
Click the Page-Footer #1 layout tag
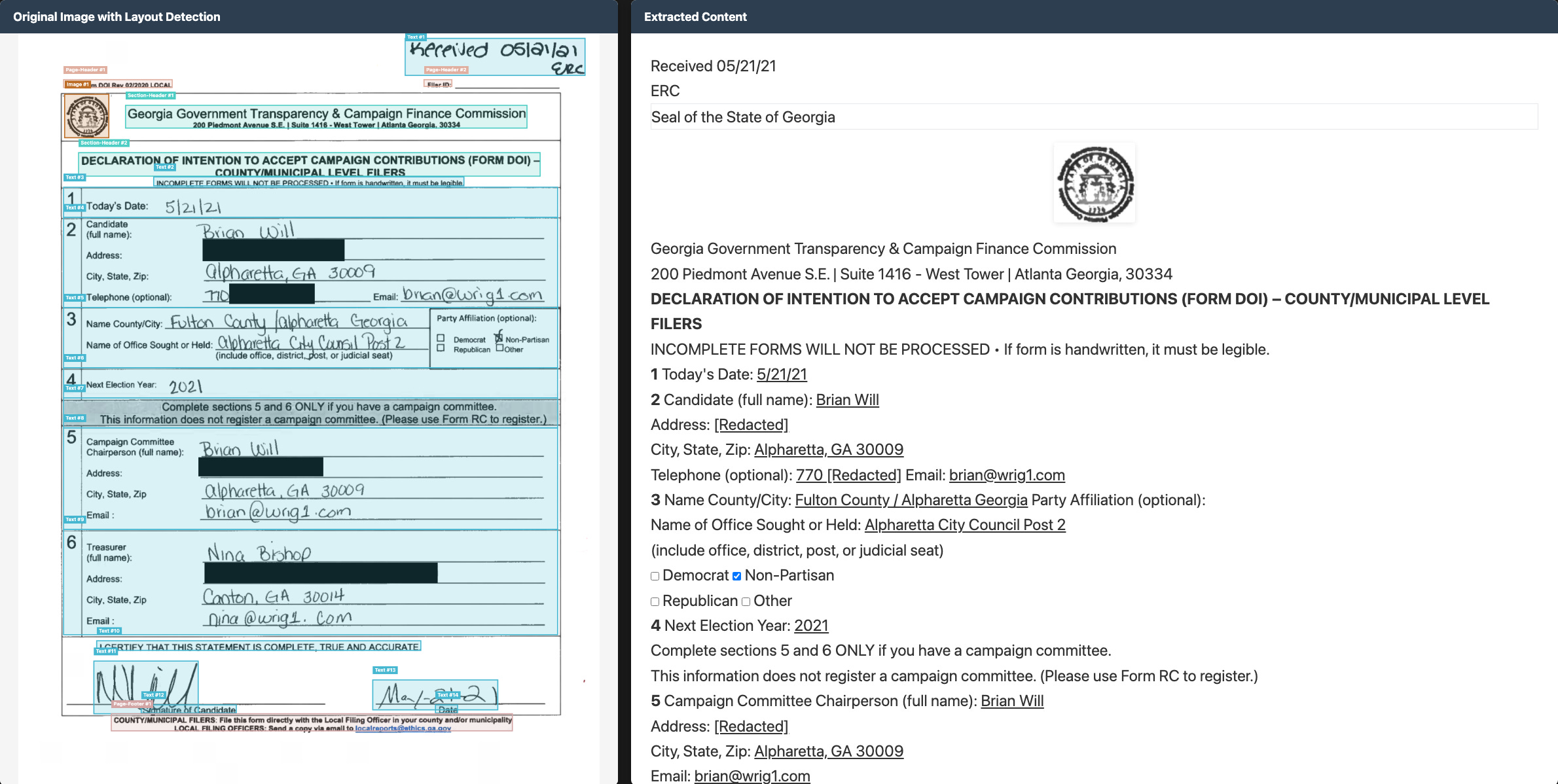(131, 704)
